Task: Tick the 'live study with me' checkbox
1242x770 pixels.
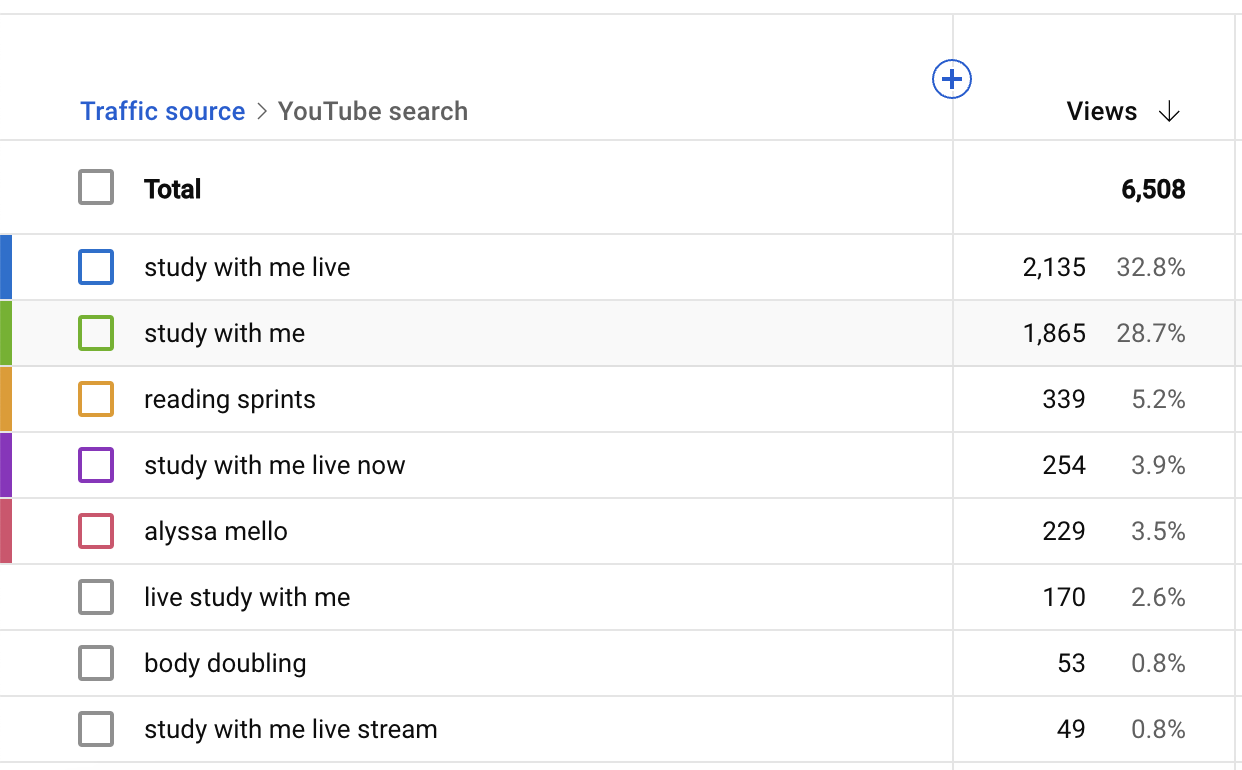Action: click(x=96, y=597)
